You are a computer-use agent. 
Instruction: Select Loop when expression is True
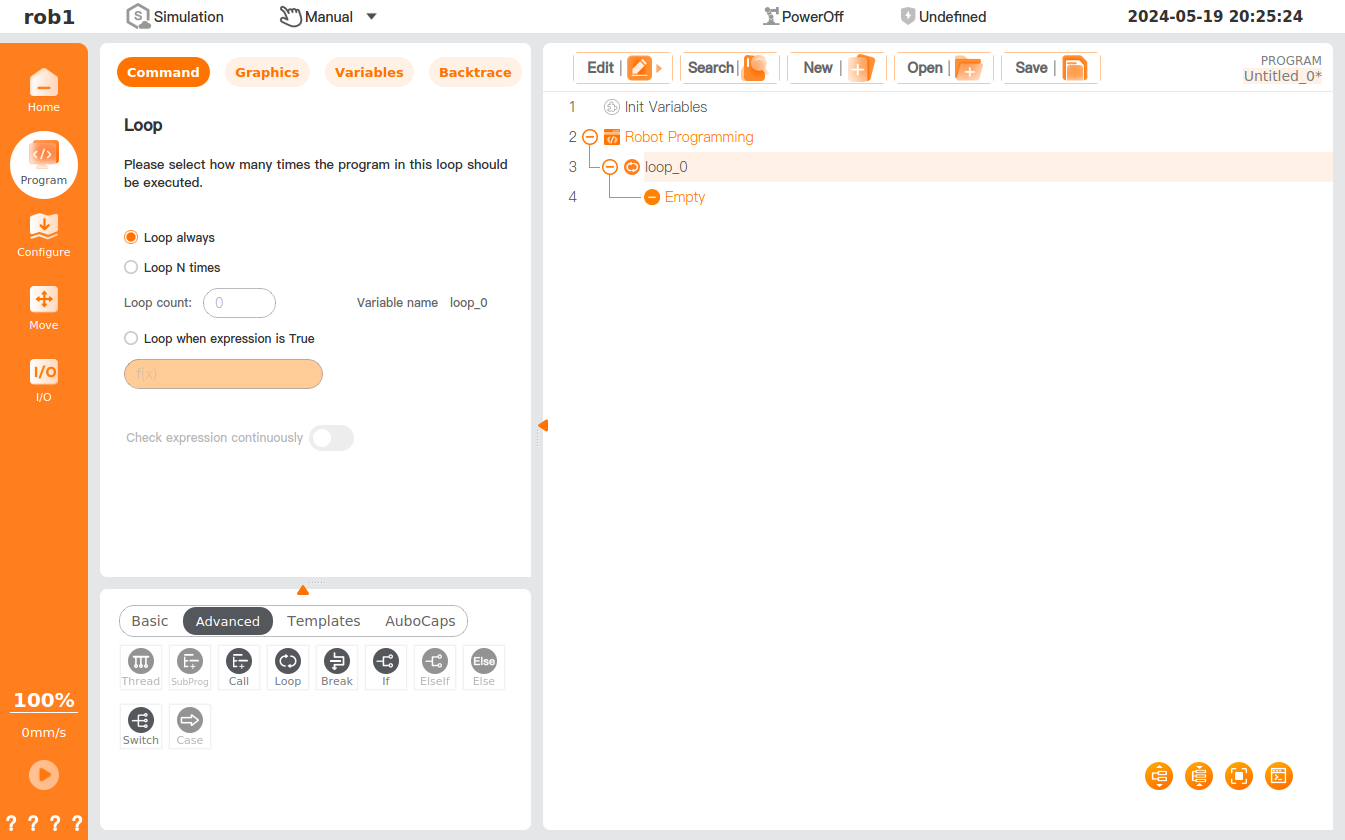(x=131, y=339)
